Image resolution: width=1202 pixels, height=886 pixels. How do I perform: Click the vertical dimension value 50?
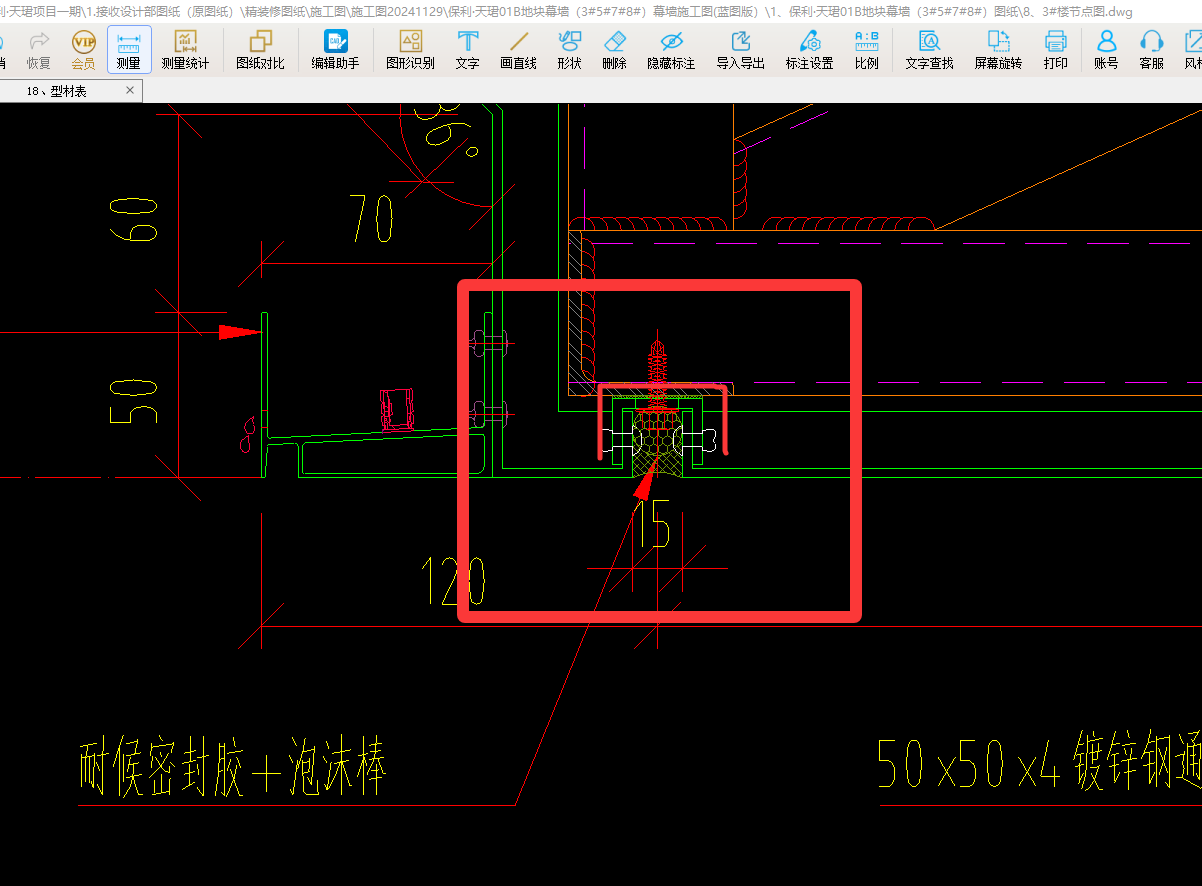pyautogui.click(x=134, y=402)
